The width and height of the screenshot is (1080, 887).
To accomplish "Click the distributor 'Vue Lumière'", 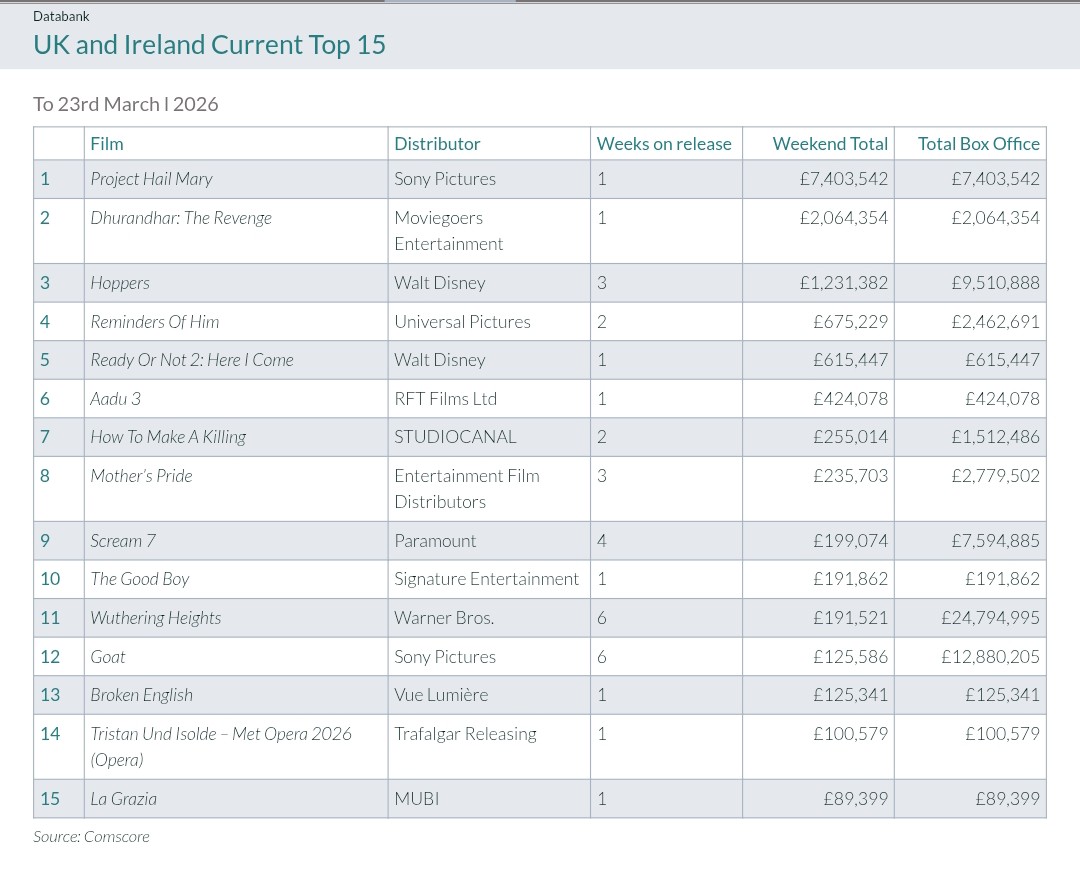I will click(441, 695).
